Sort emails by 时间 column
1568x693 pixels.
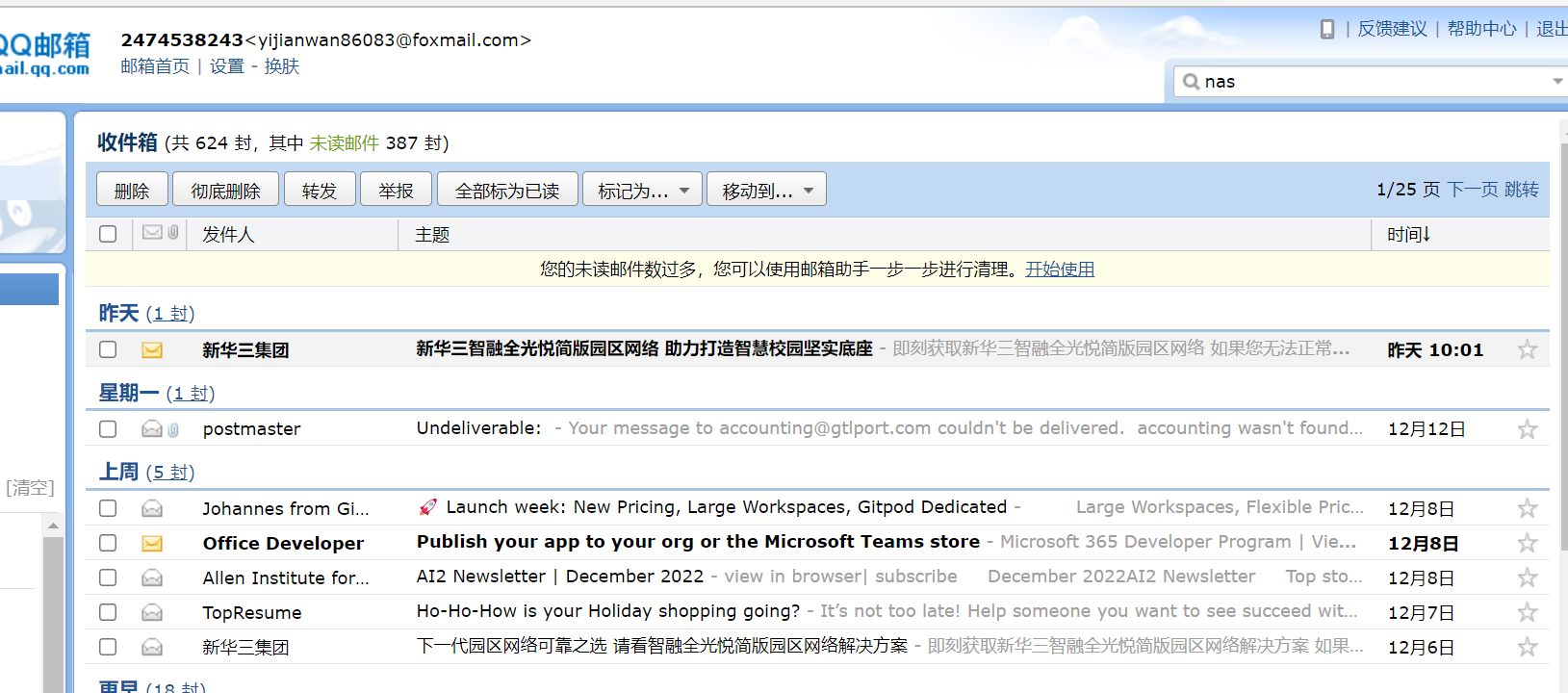(x=1409, y=234)
